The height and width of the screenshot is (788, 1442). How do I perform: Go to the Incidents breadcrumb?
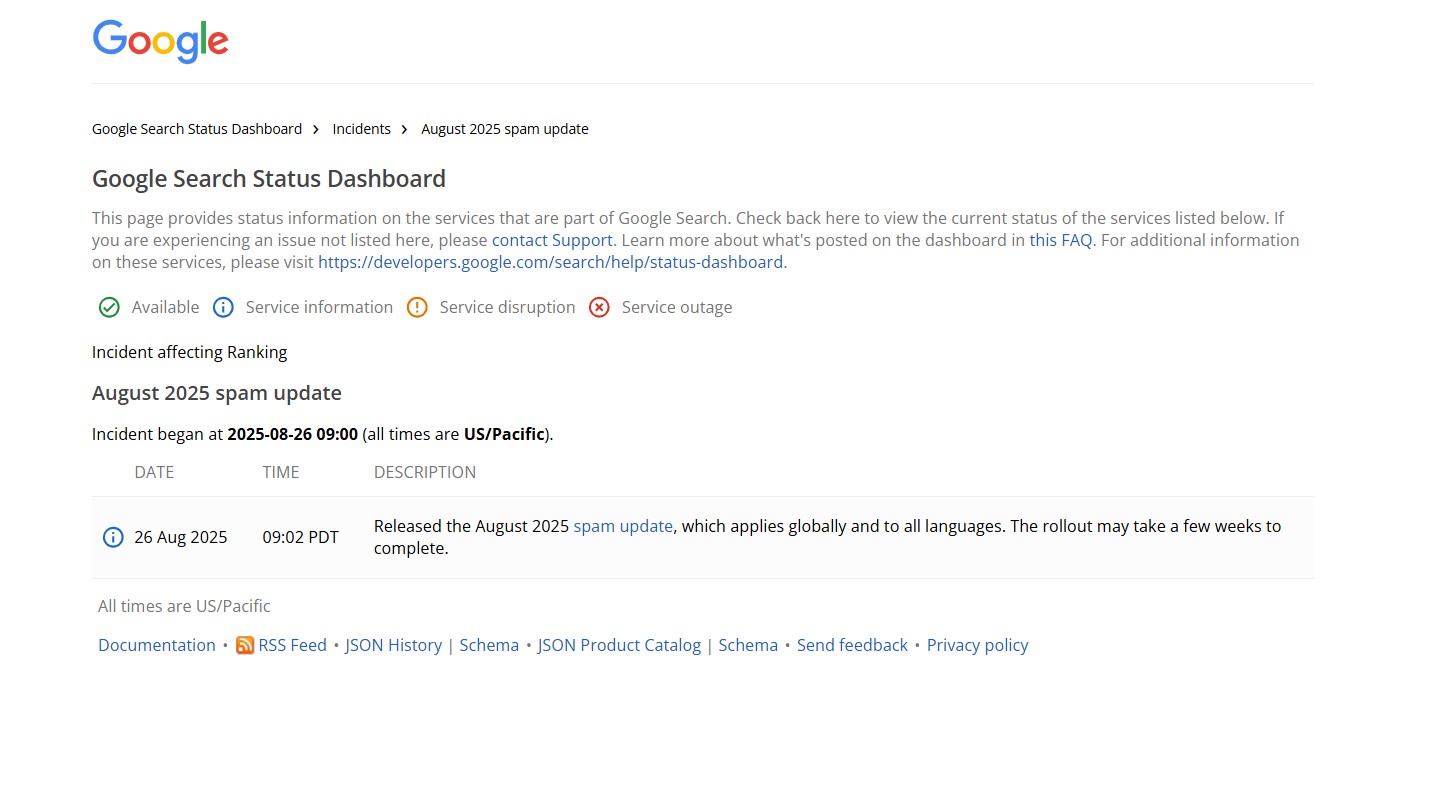361,129
